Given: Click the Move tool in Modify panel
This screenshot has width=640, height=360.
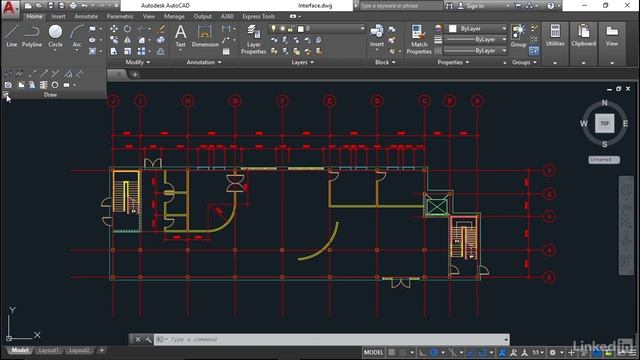Looking at the screenshot, I should point(114,29).
